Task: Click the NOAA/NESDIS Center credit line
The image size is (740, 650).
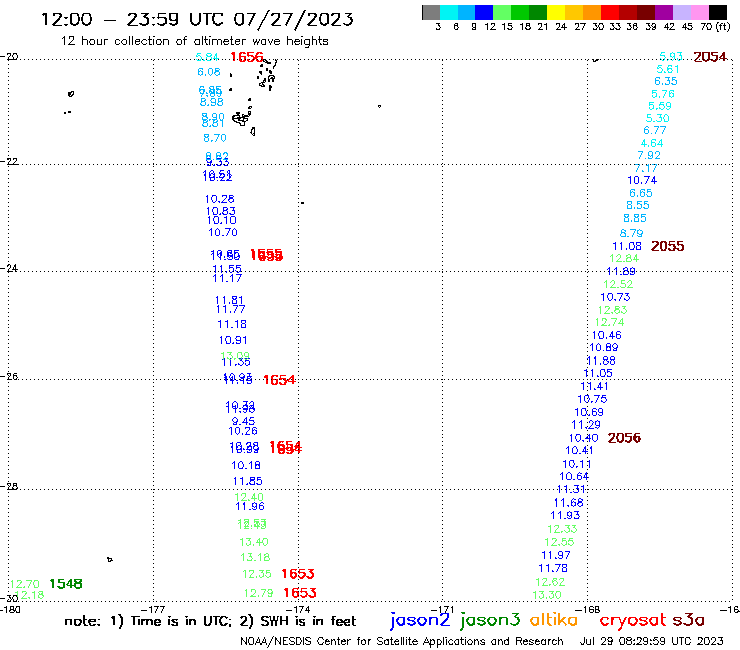Action: pyautogui.click(x=402, y=641)
